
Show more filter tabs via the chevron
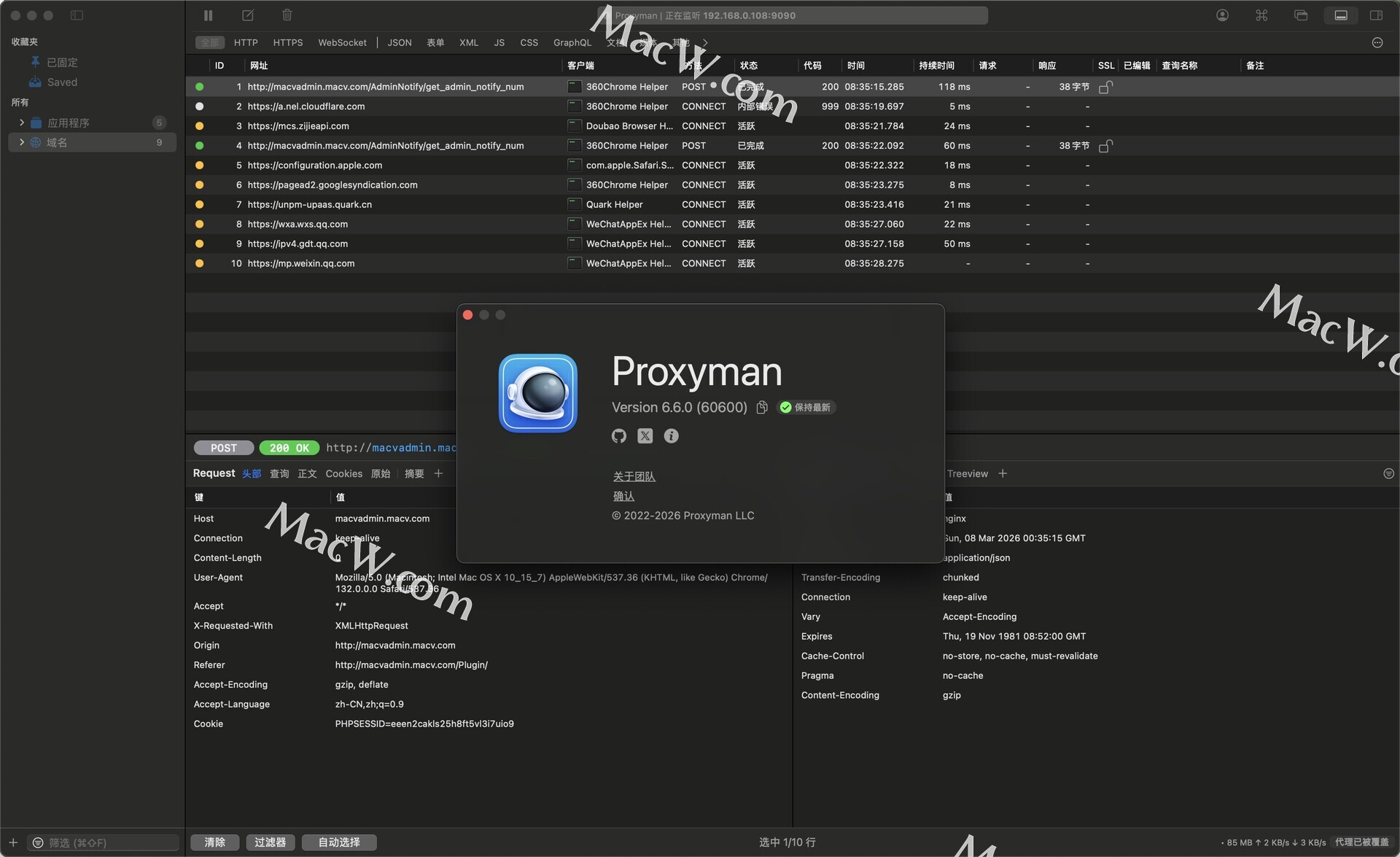click(705, 42)
